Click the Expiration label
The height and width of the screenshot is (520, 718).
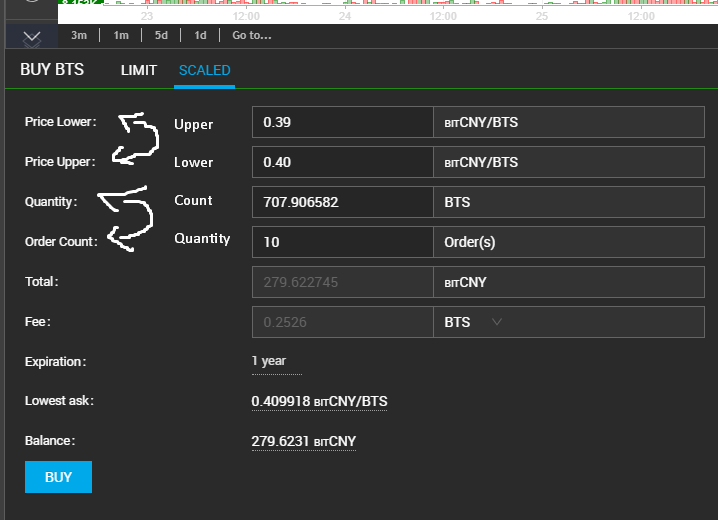pyautogui.click(x=55, y=362)
